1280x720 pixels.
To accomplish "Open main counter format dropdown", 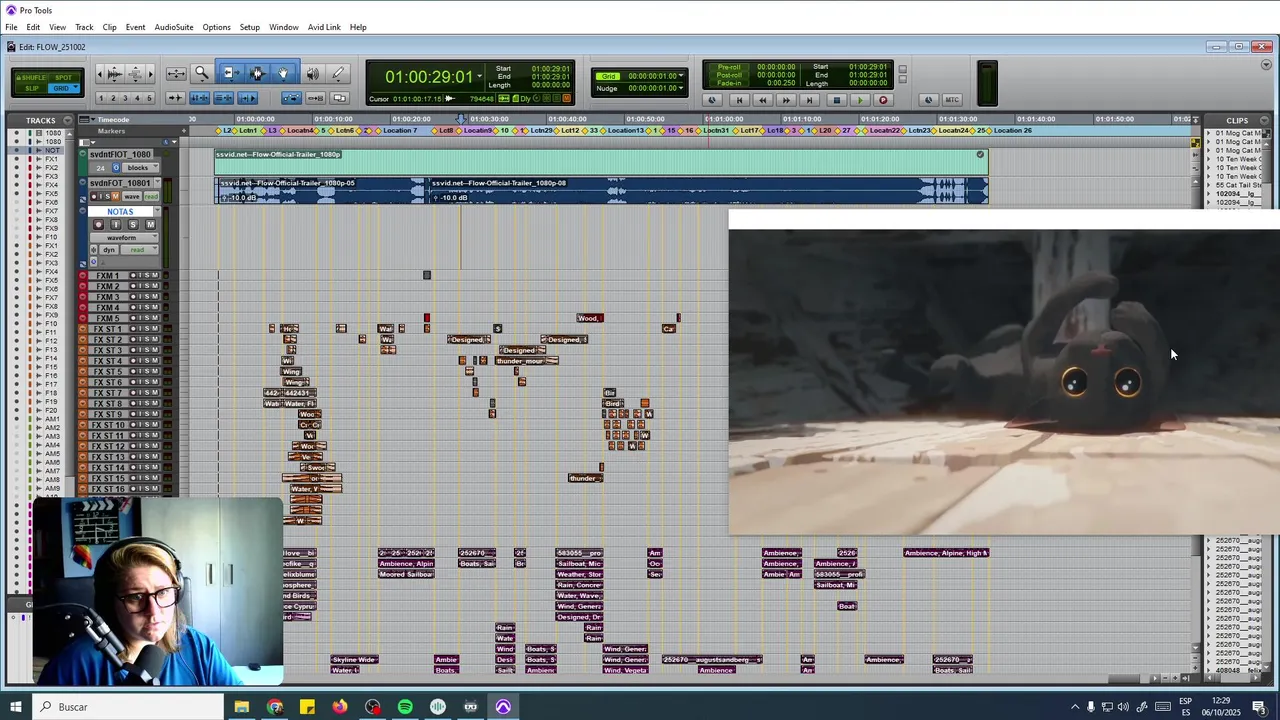I will tap(480, 76).
